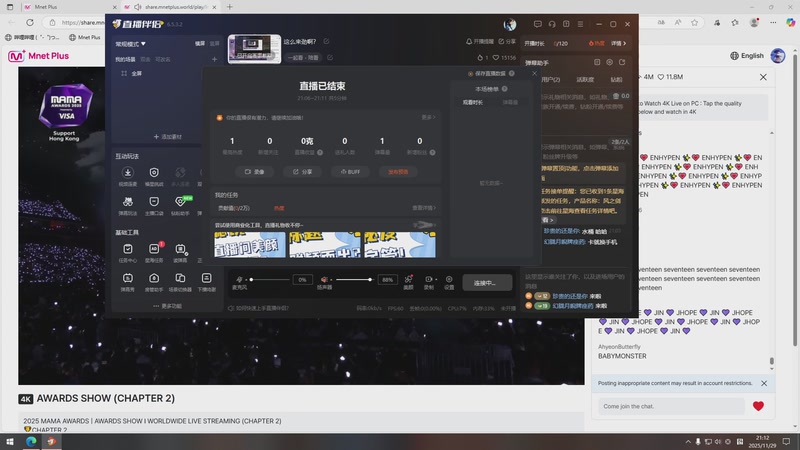Open the message icon in 直播伴侣 title bar
800x450 pixels.
pyautogui.click(x=538, y=24)
